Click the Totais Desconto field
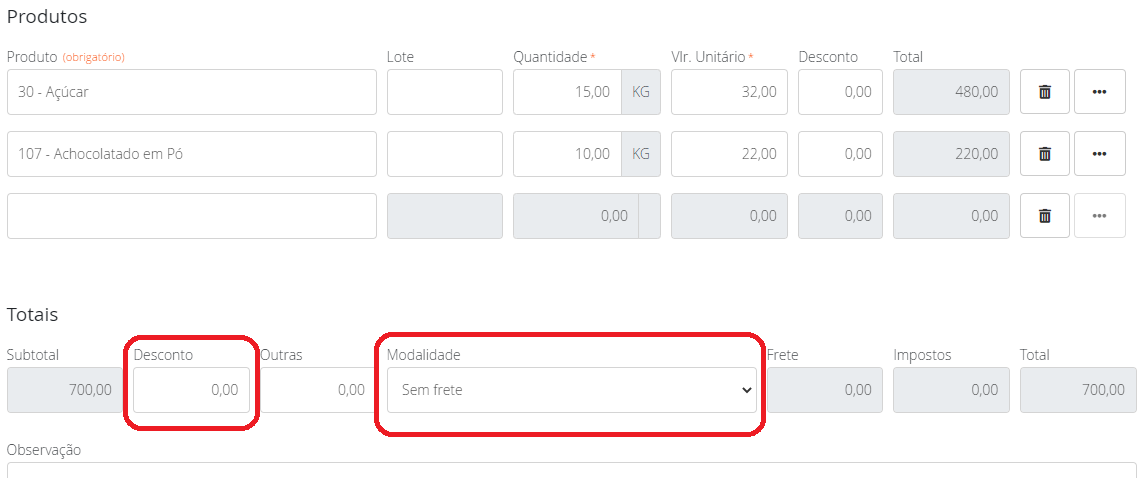The height and width of the screenshot is (478, 1146). click(191, 390)
